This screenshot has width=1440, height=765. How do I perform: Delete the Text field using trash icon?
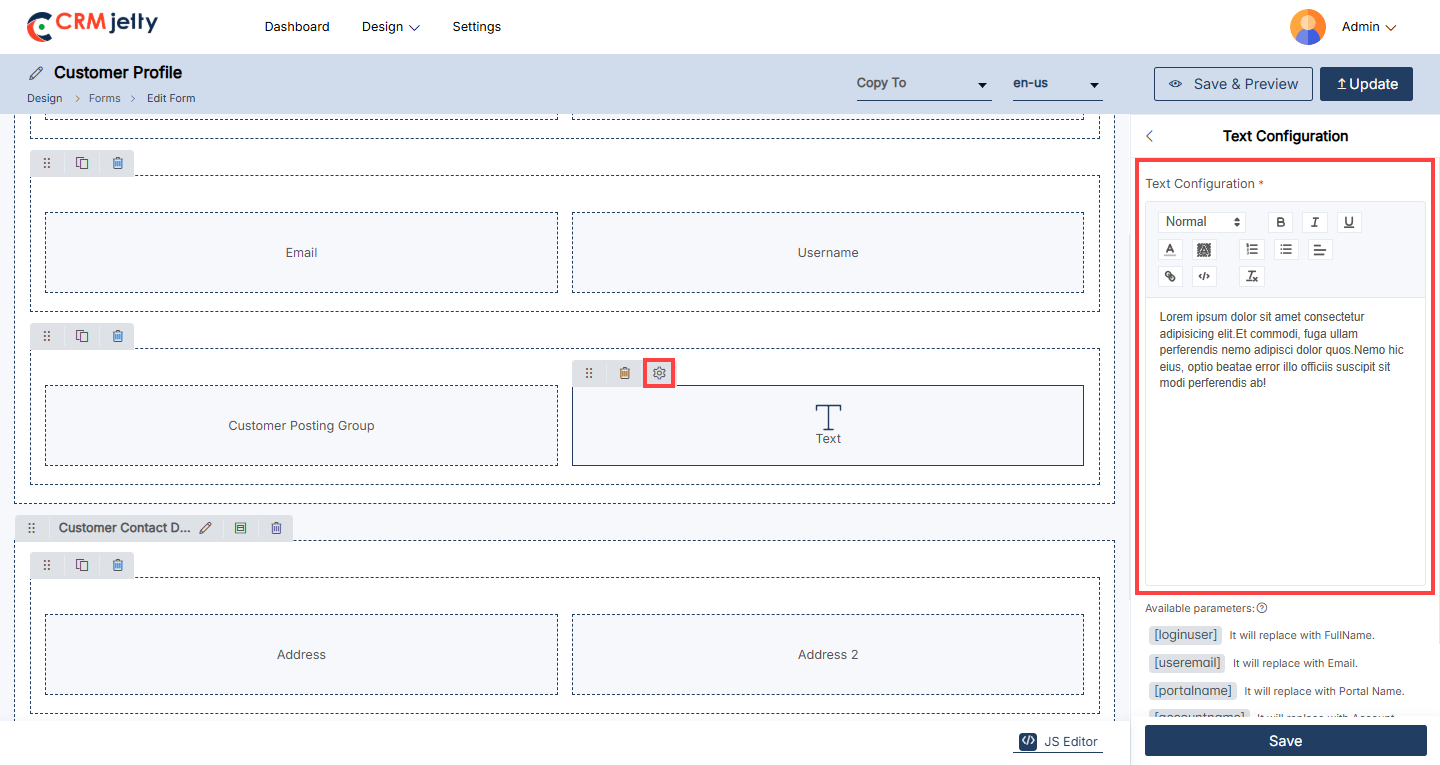tap(624, 373)
